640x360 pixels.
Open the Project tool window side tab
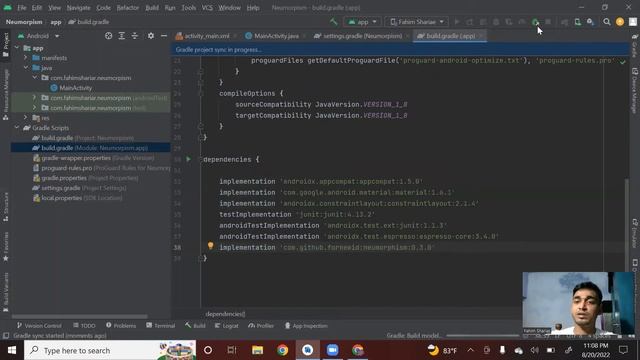pyautogui.click(x=6, y=45)
